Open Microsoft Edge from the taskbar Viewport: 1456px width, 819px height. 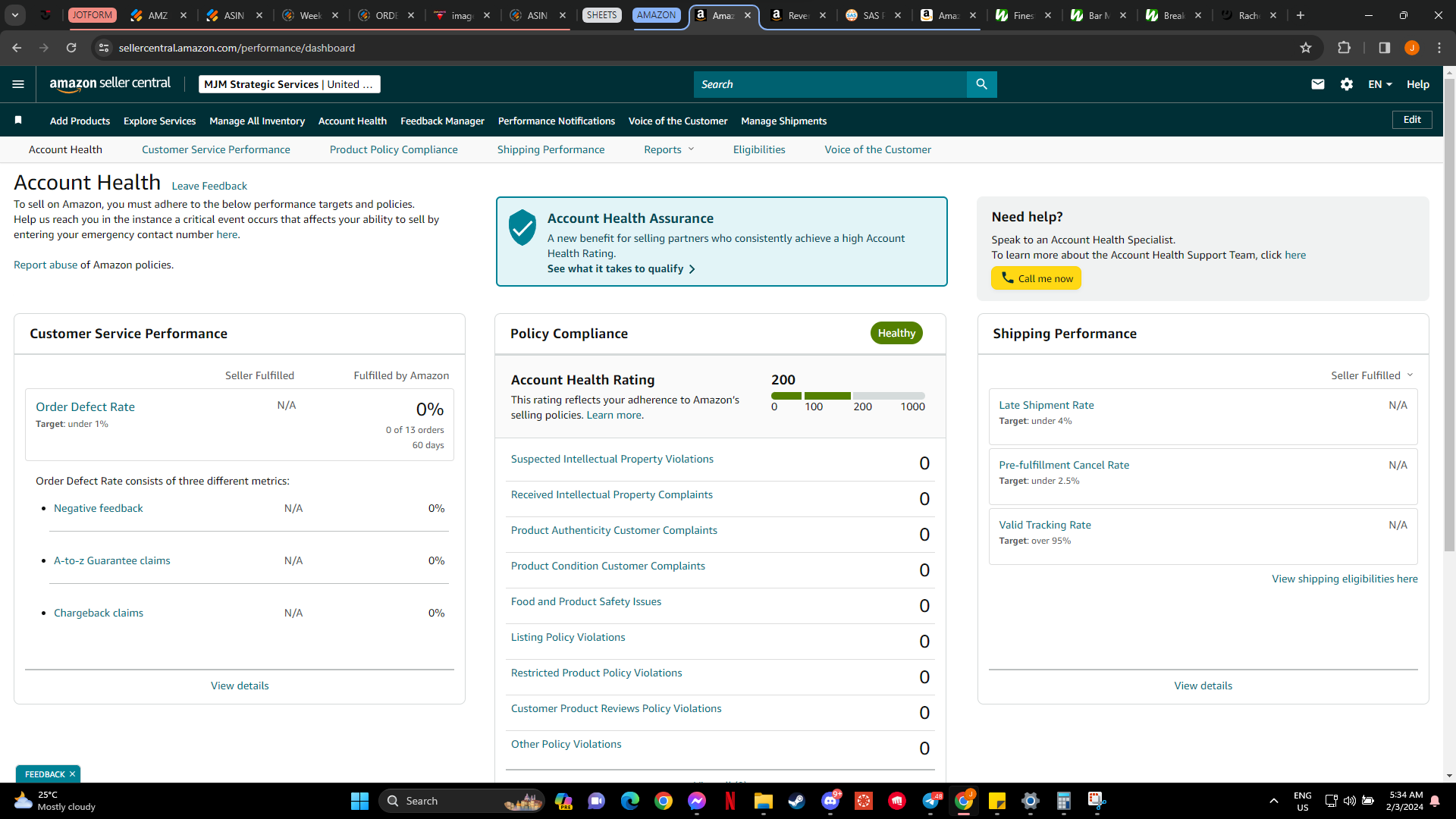(x=630, y=801)
